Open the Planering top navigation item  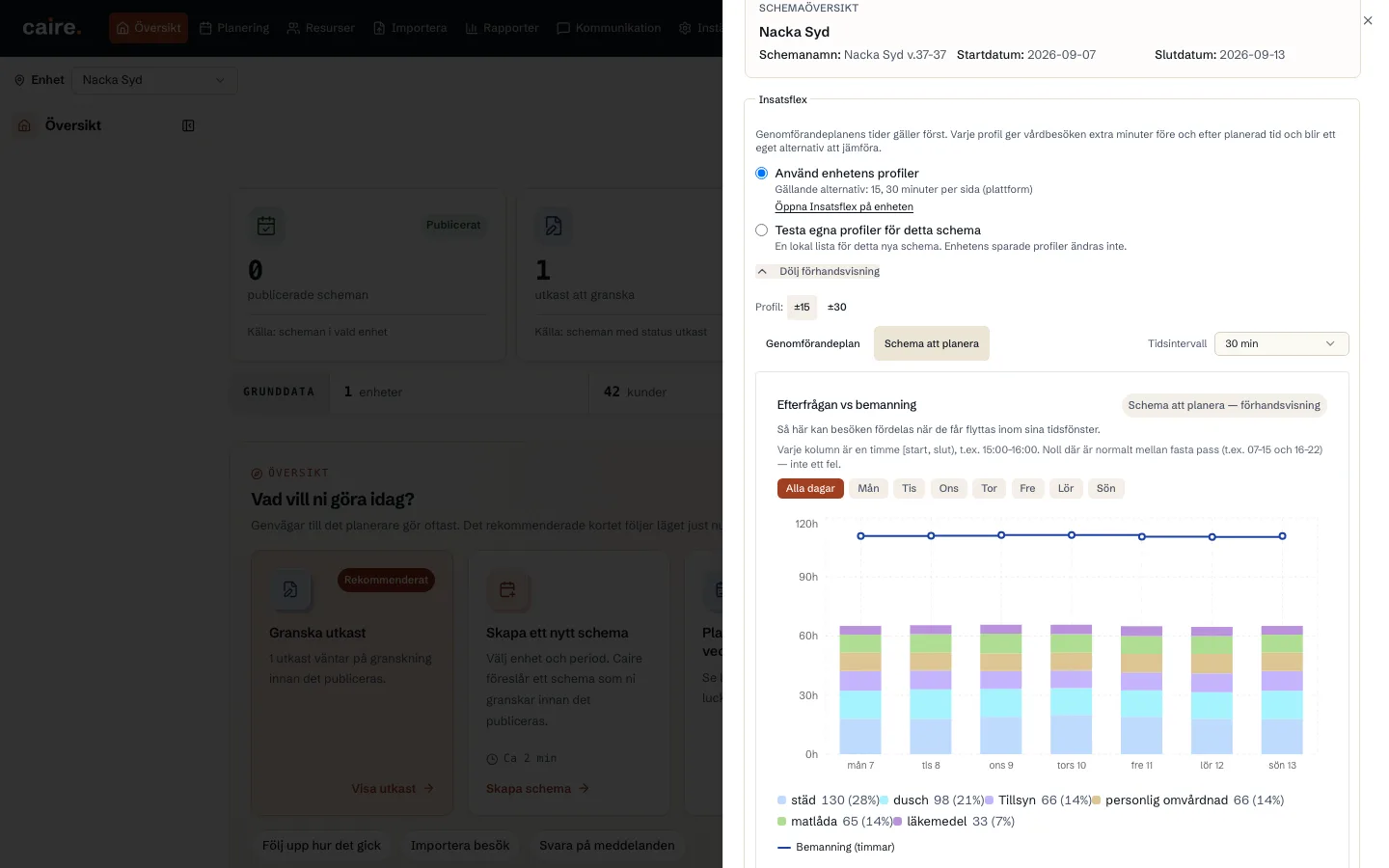(234, 28)
